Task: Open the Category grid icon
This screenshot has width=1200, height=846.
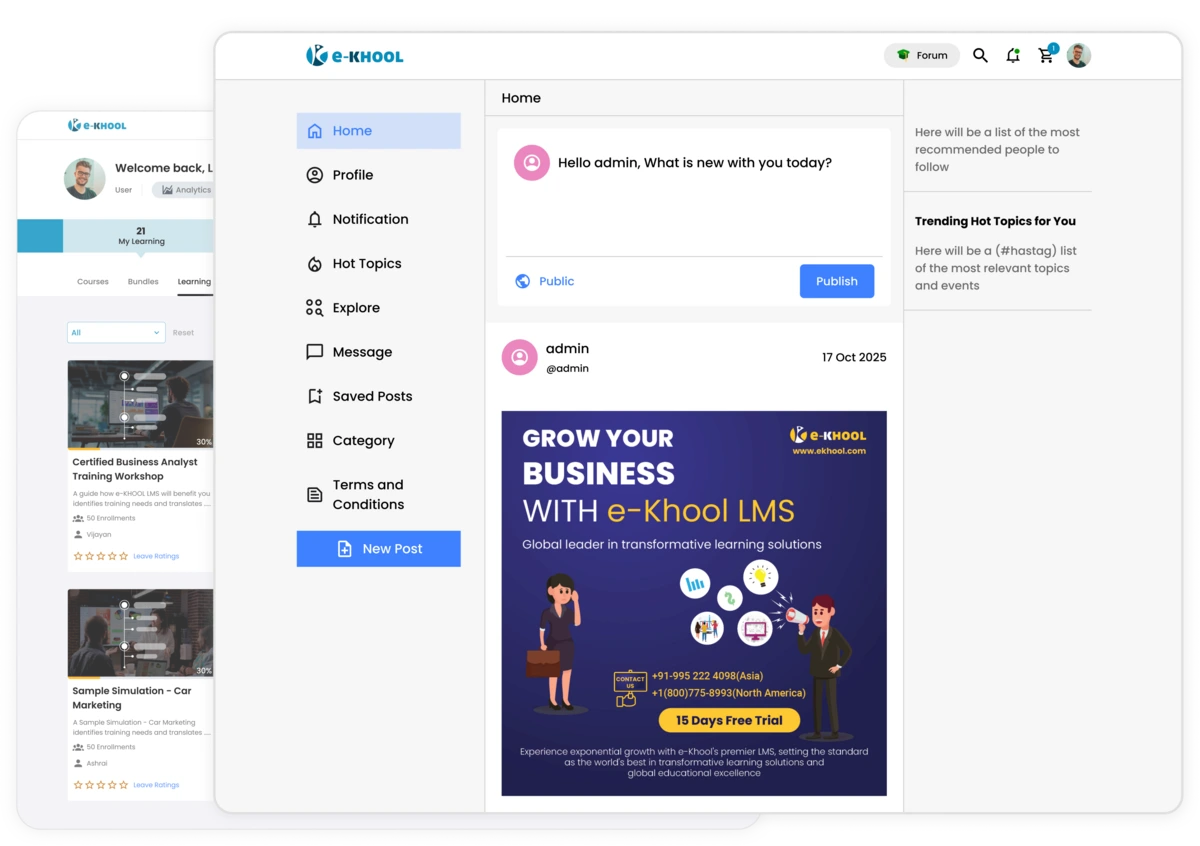Action: pos(313,440)
